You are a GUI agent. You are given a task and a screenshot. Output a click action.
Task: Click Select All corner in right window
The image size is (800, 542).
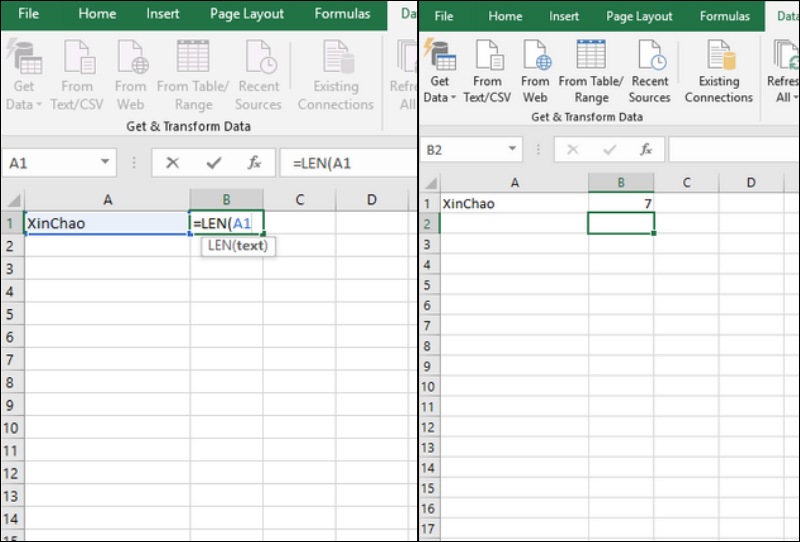click(431, 183)
